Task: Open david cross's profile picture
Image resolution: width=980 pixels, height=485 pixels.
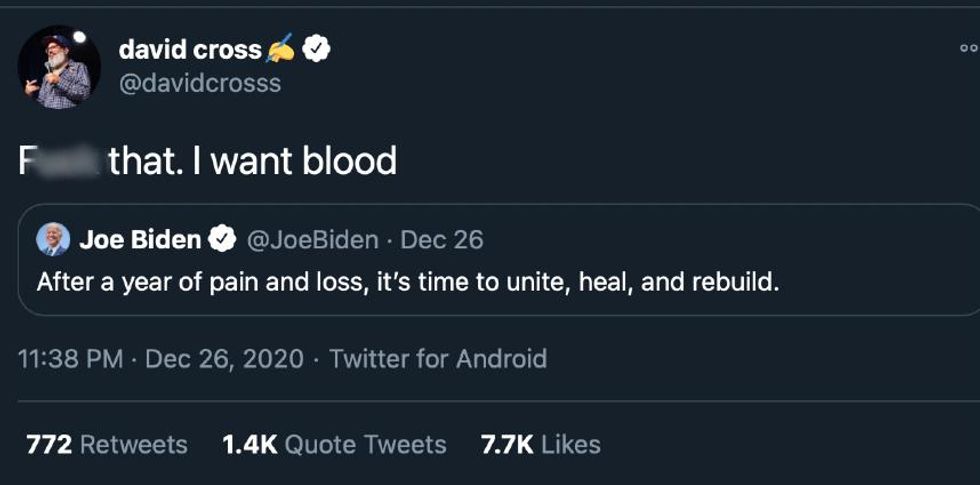Action: [x=59, y=67]
